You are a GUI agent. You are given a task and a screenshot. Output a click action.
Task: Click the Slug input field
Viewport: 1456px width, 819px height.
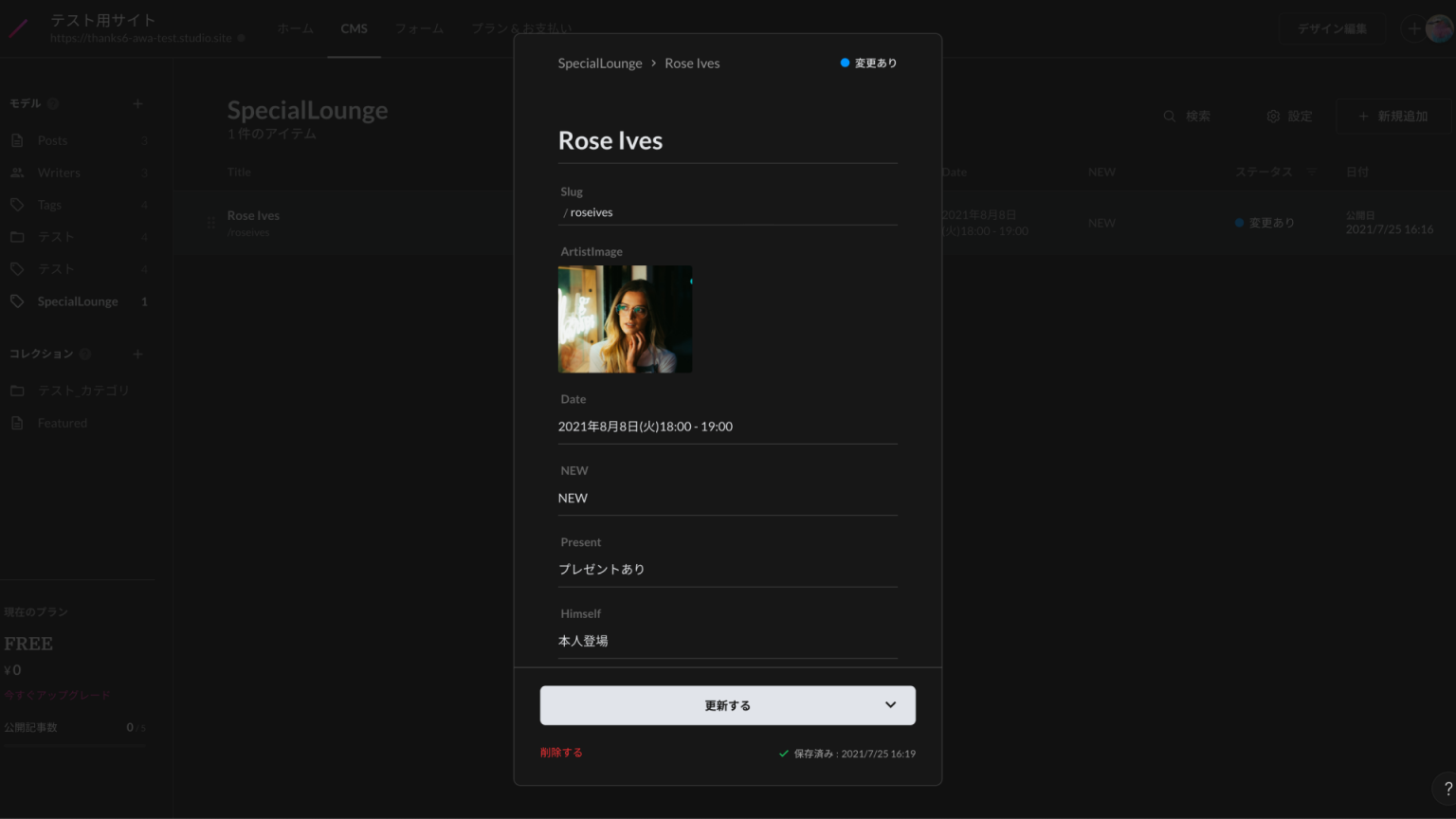click(x=727, y=211)
